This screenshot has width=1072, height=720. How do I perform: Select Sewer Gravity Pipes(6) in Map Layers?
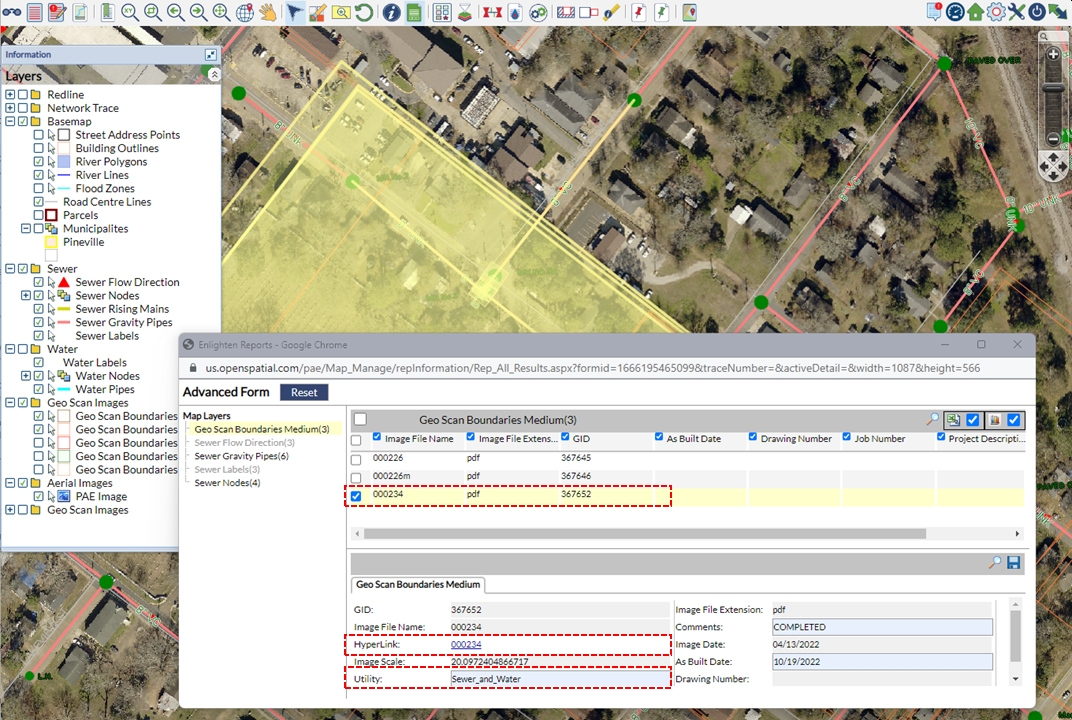click(x=241, y=456)
